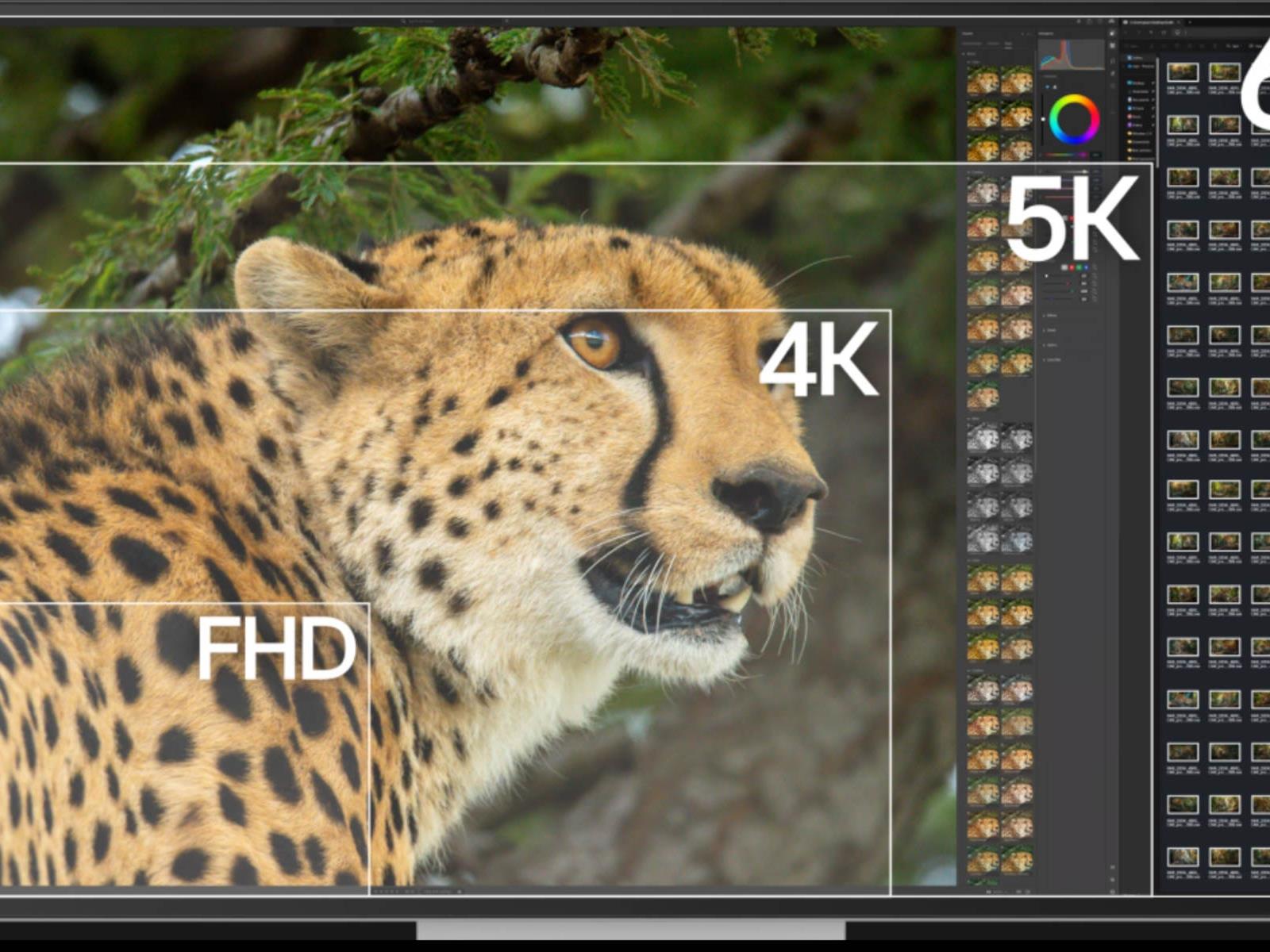The image size is (1270, 952).
Task: Click the Pictures folder icon in the sidebar
Action: point(1130,108)
